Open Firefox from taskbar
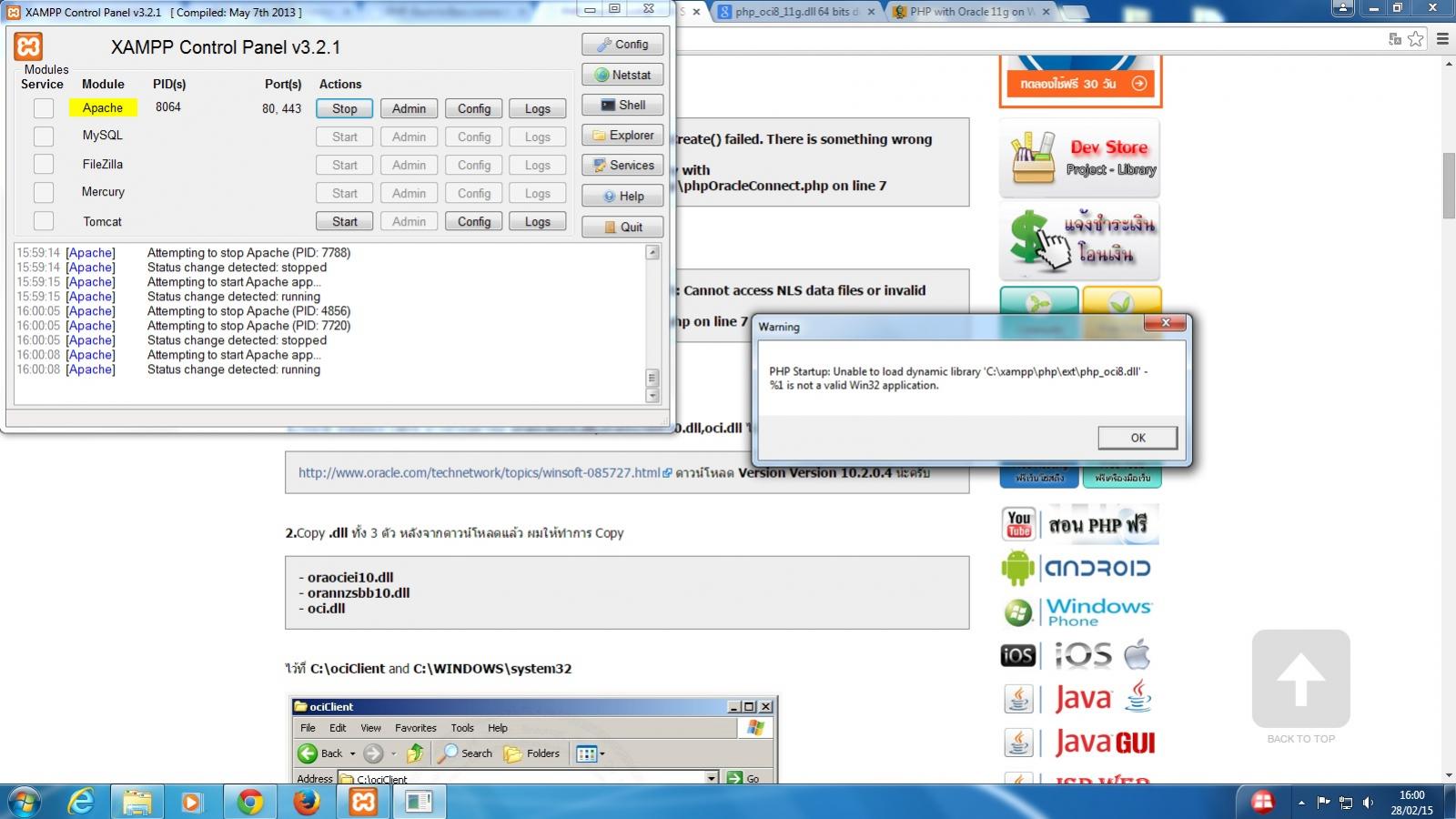1456x819 pixels. tap(307, 802)
